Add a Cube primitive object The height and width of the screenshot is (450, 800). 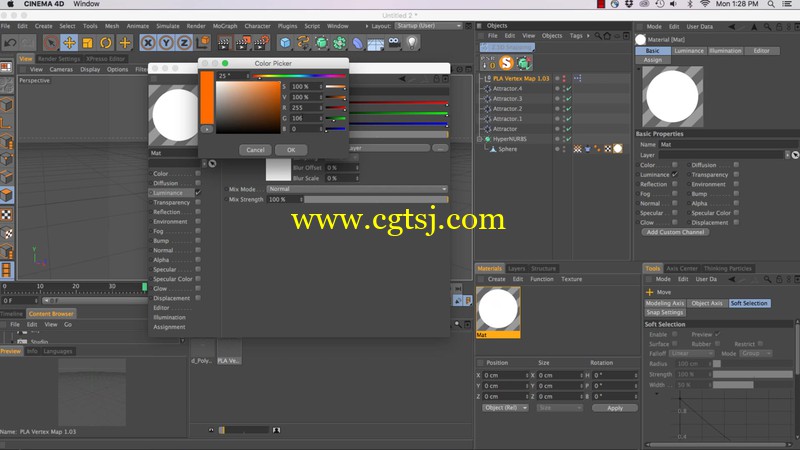(285, 43)
